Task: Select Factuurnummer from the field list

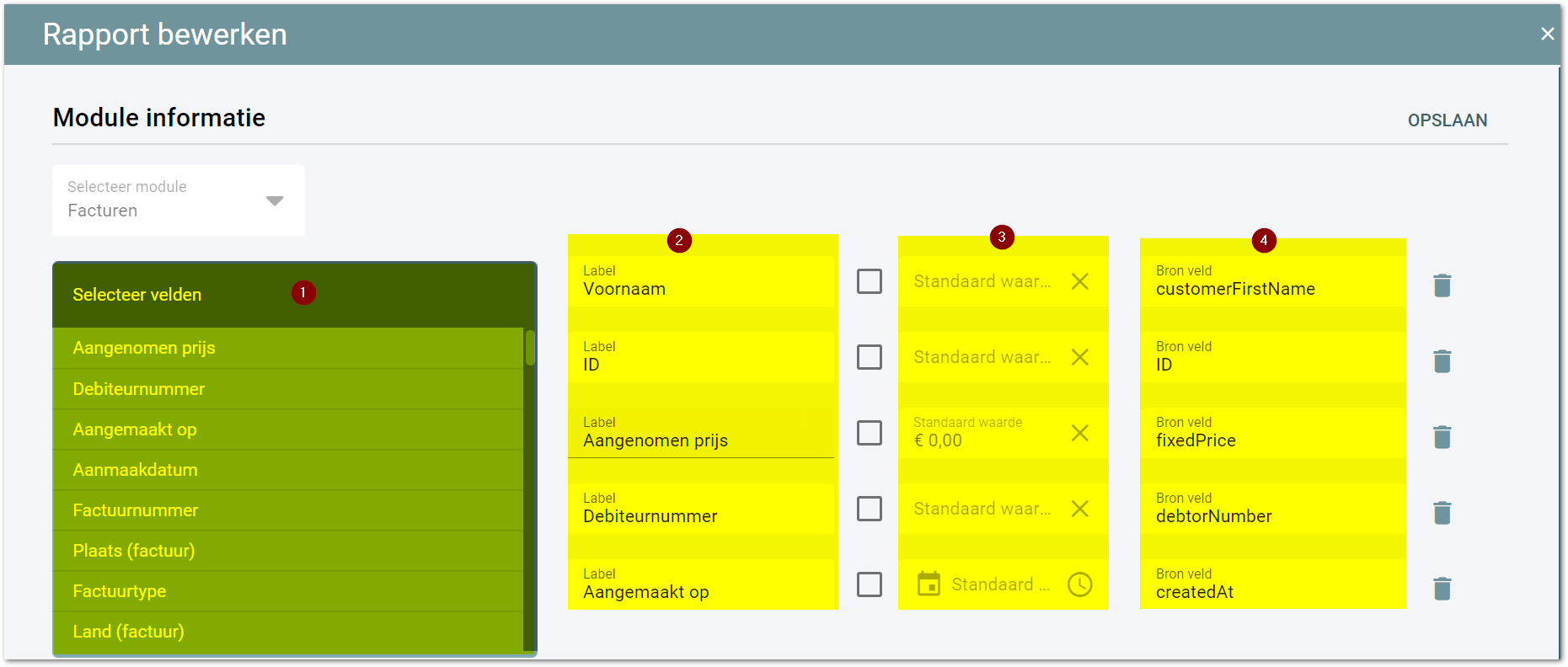Action: pos(288,510)
